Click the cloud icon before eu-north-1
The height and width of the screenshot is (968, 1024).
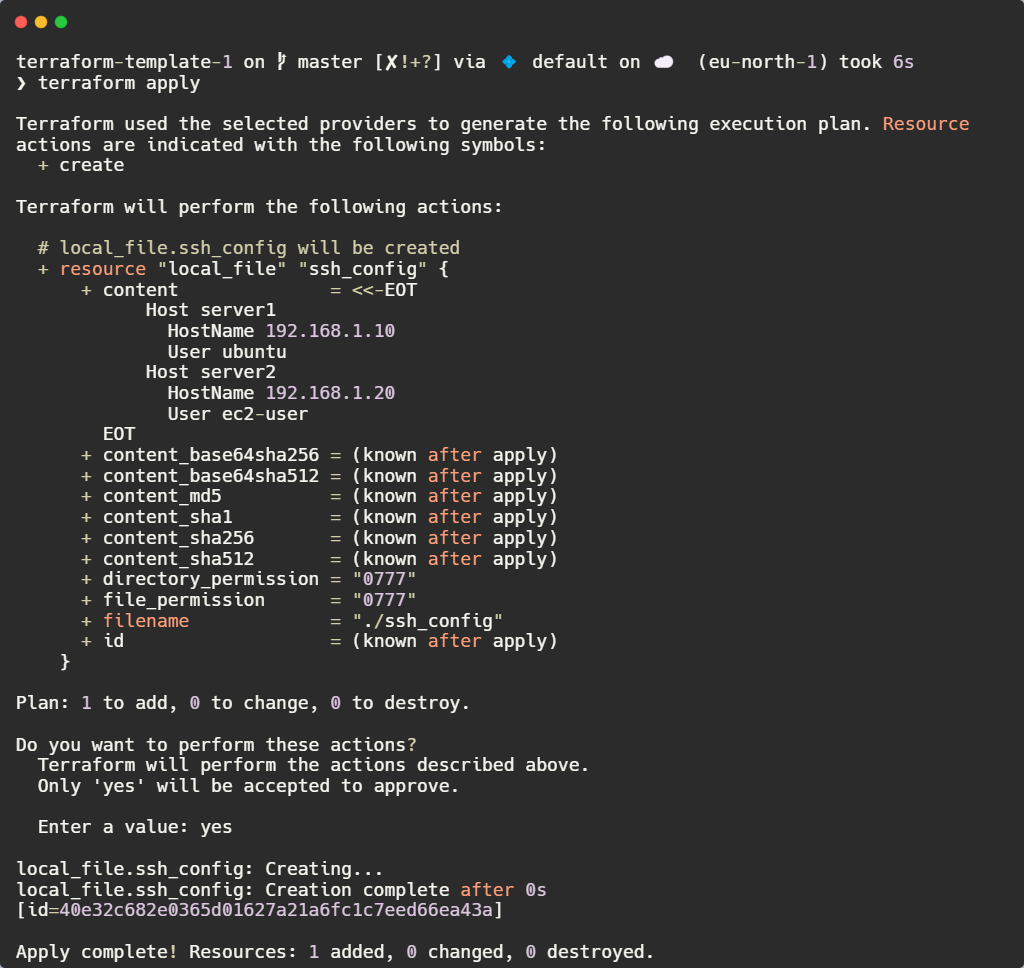pos(664,62)
